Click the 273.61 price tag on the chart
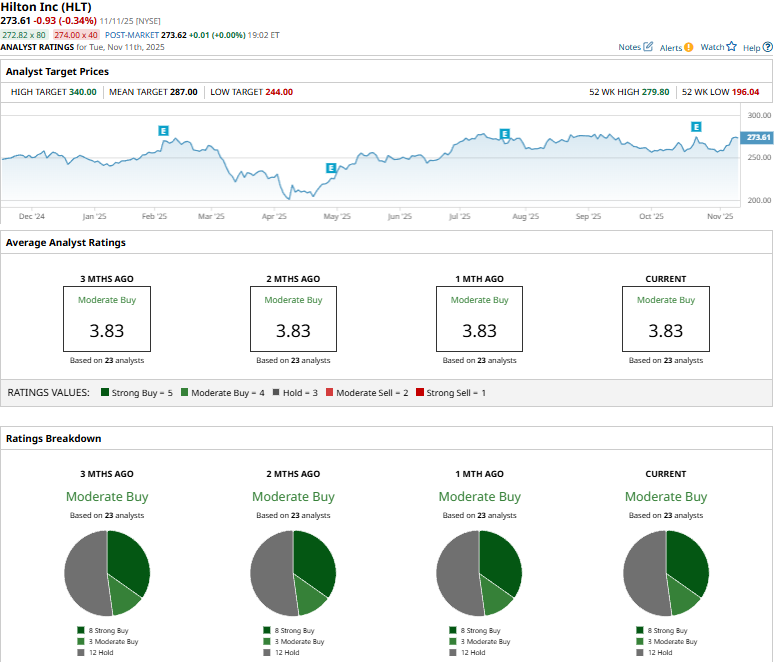The height and width of the screenshot is (662, 775). [758, 137]
